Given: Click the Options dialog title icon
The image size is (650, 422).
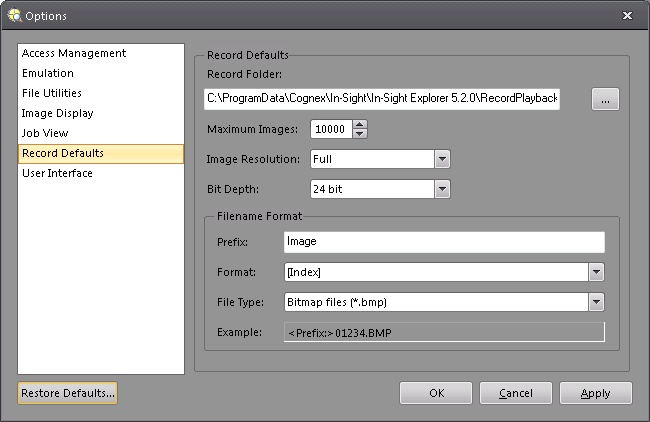Looking at the screenshot, I should (x=12, y=15).
